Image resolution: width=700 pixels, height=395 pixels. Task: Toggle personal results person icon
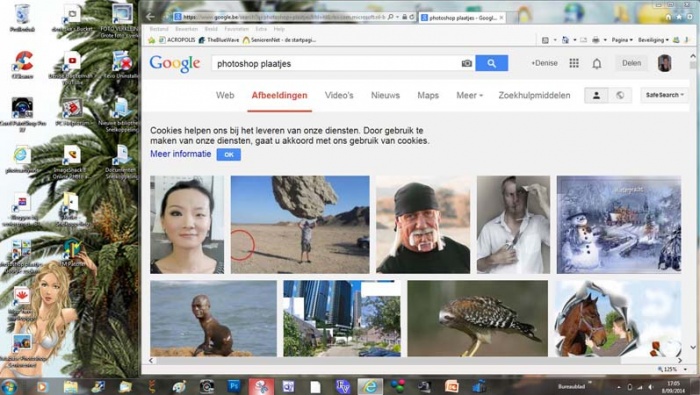click(596, 95)
